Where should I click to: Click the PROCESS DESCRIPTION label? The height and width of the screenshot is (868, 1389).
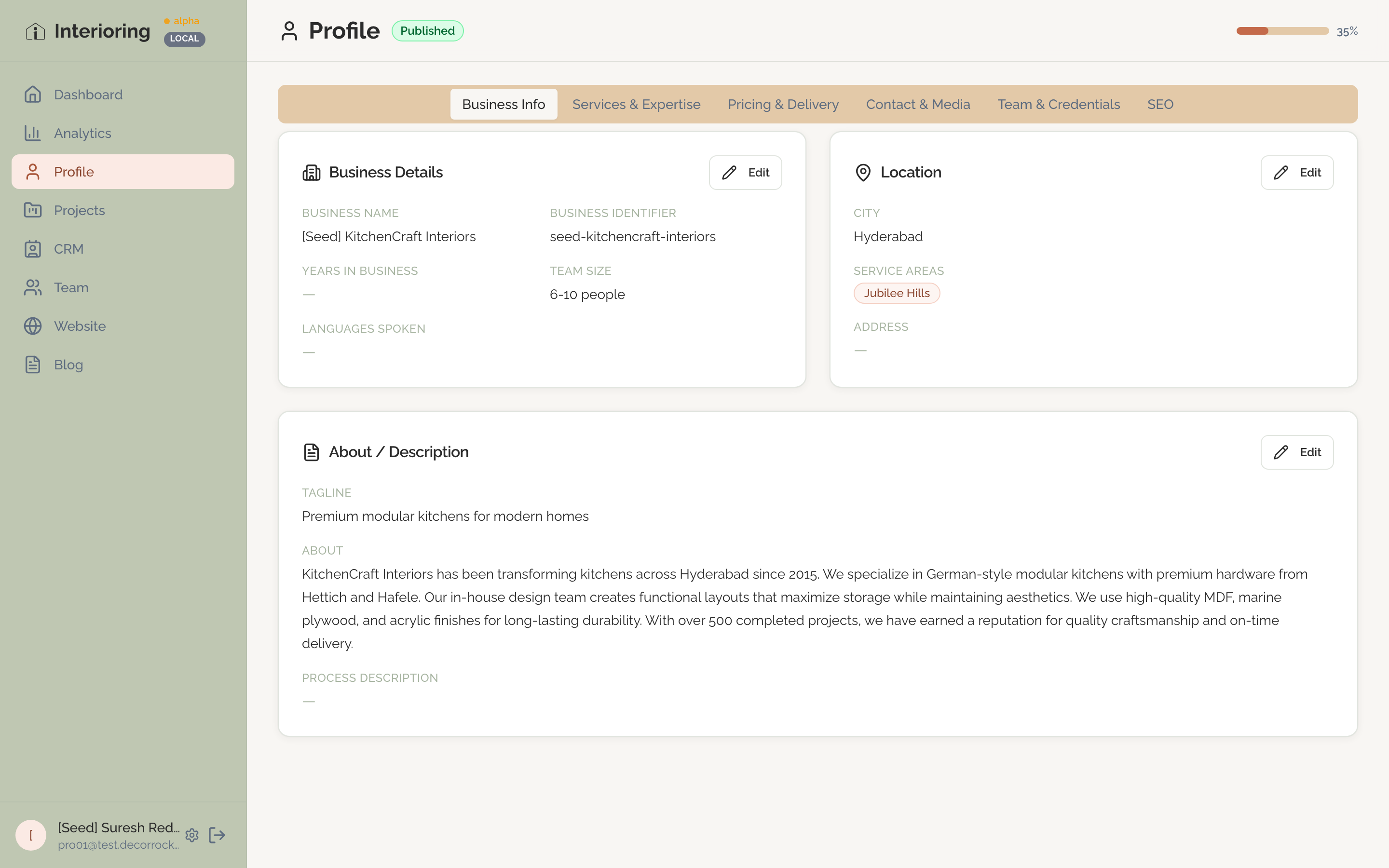coord(369,678)
